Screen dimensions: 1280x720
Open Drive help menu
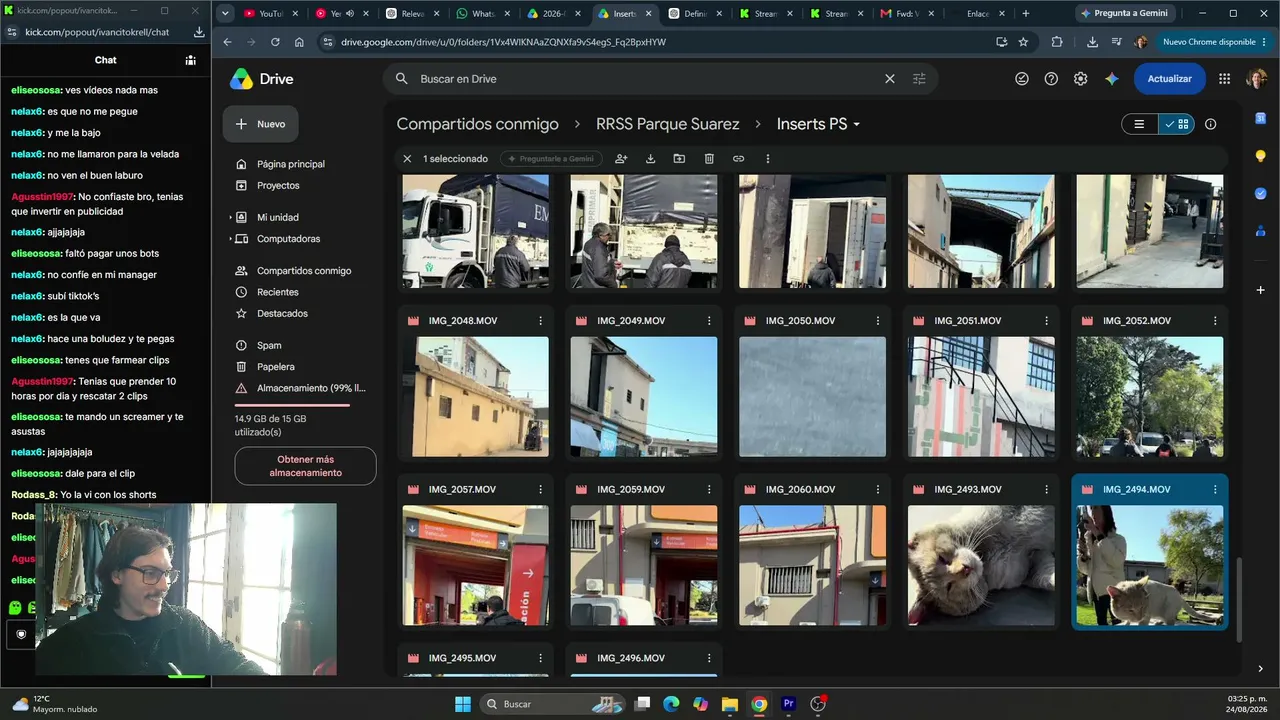1051,79
